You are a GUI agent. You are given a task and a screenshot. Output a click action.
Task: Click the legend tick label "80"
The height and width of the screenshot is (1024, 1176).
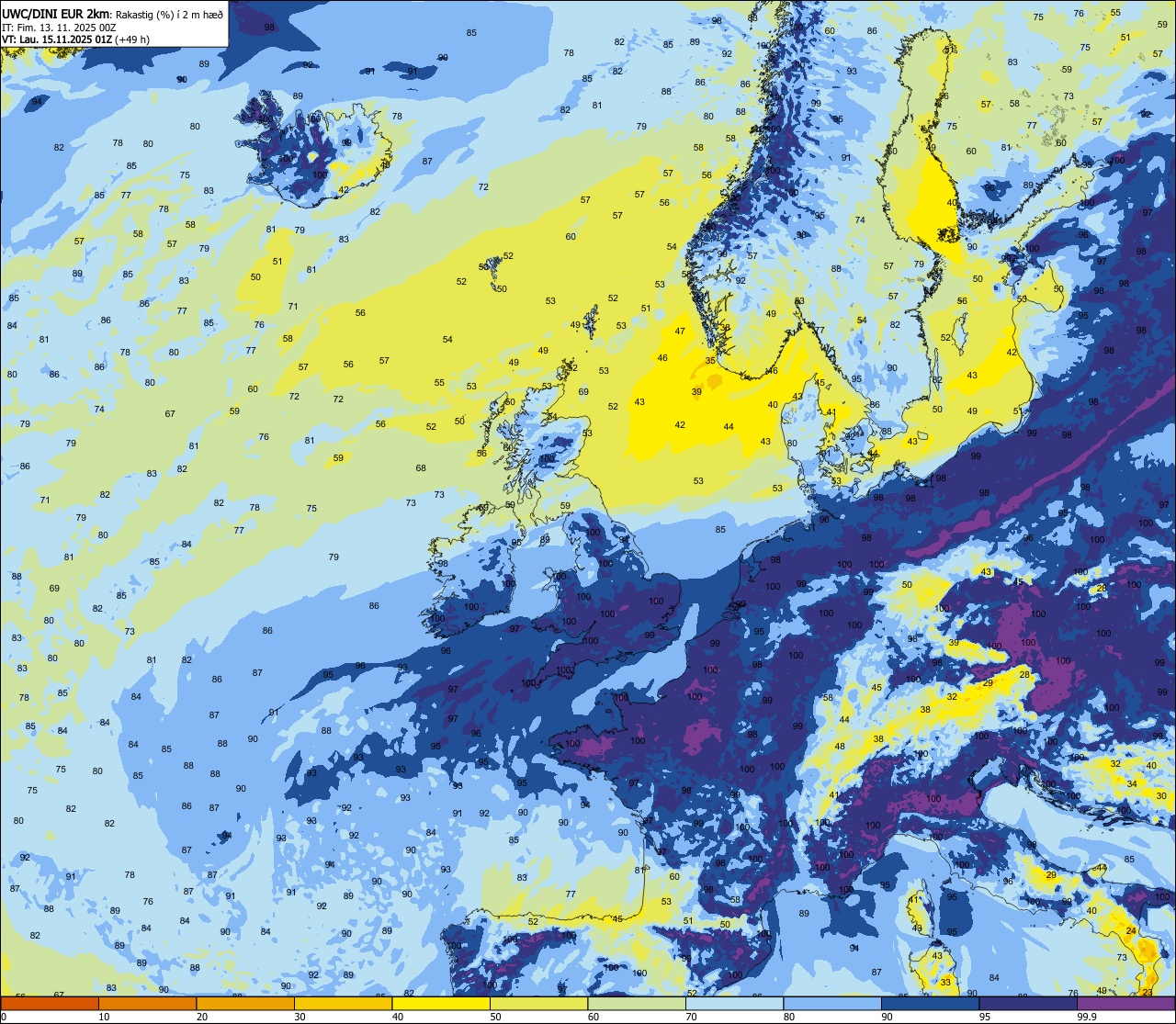pyautogui.click(x=789, y=1017)
